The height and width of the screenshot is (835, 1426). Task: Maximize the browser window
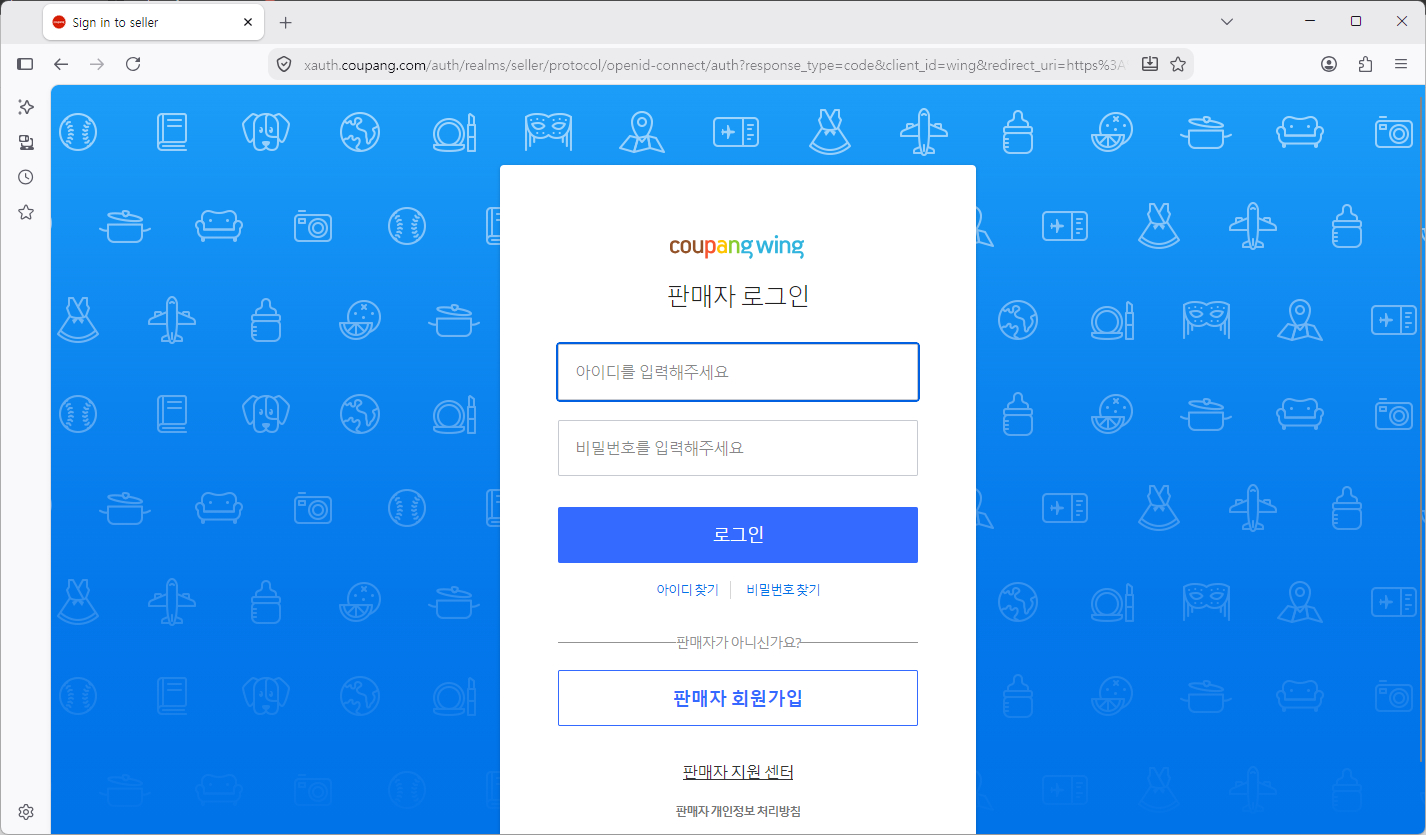(x=1356, y=21)
